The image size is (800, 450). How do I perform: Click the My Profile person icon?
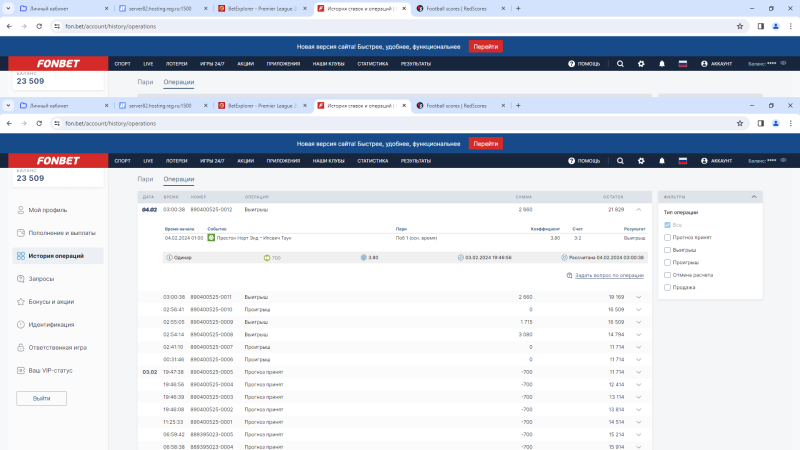21,210
